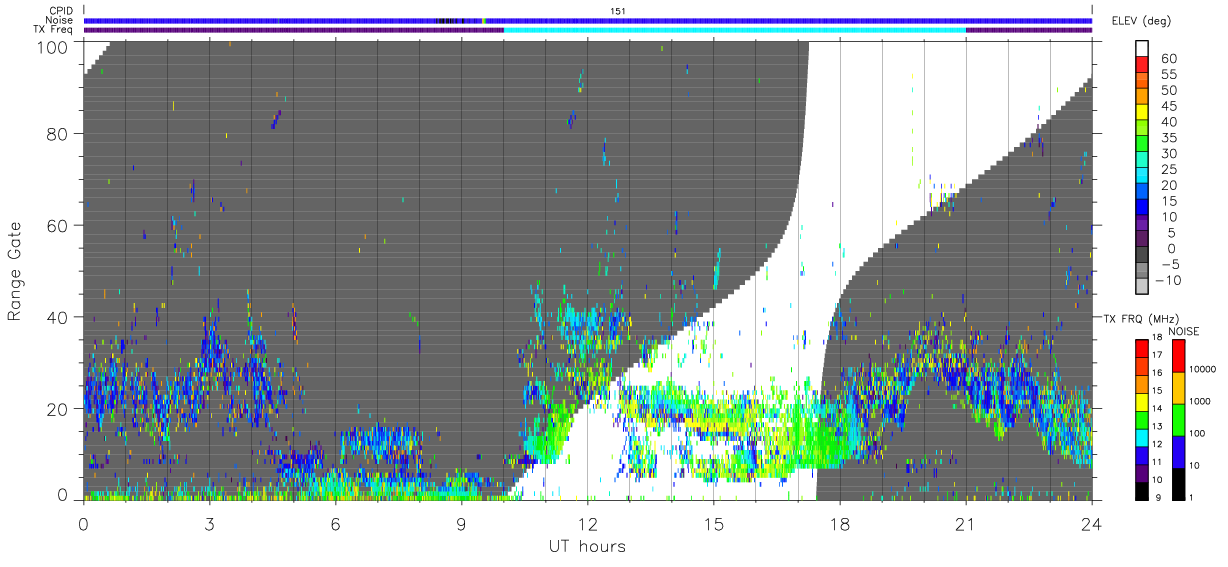
Task: Click the Range Gate tick label '100'
Action: (x=54, y=46)
